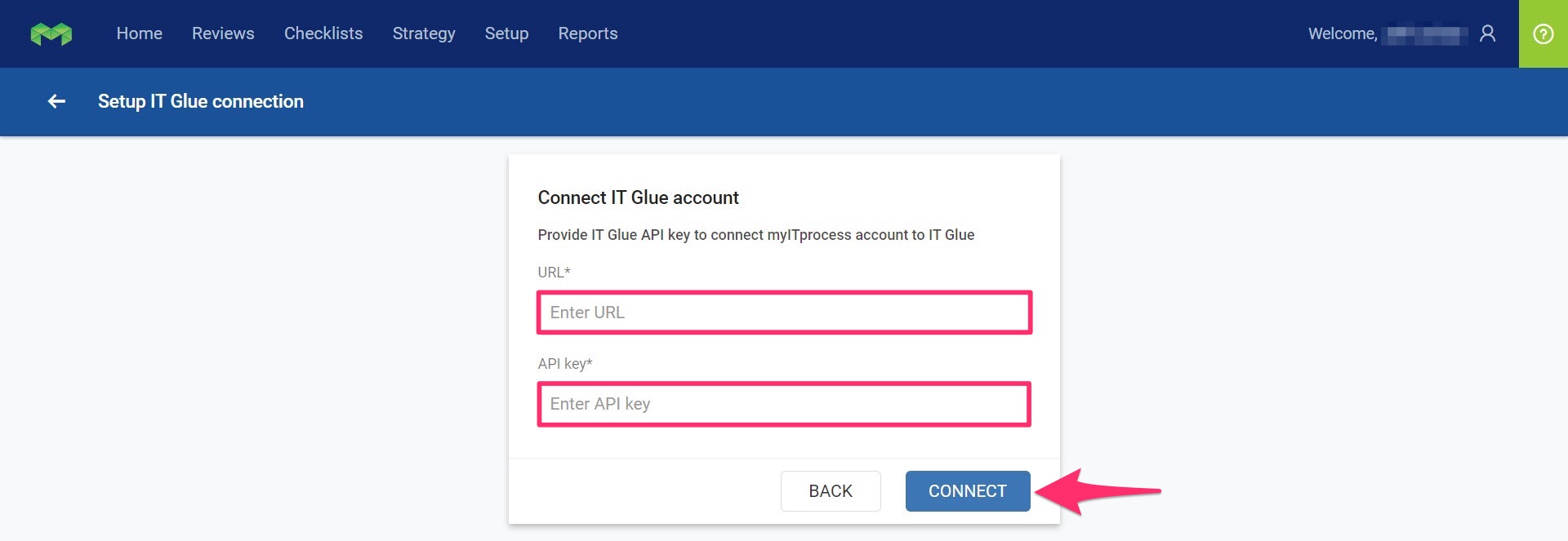
Task: Click into the Enter API key field
Action: 784,404
